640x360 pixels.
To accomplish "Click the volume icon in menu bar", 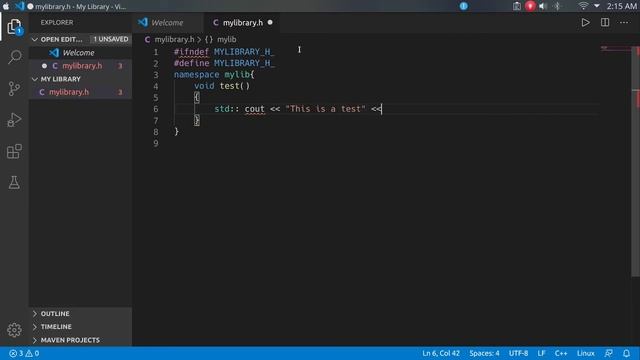I will coord(543,6).
